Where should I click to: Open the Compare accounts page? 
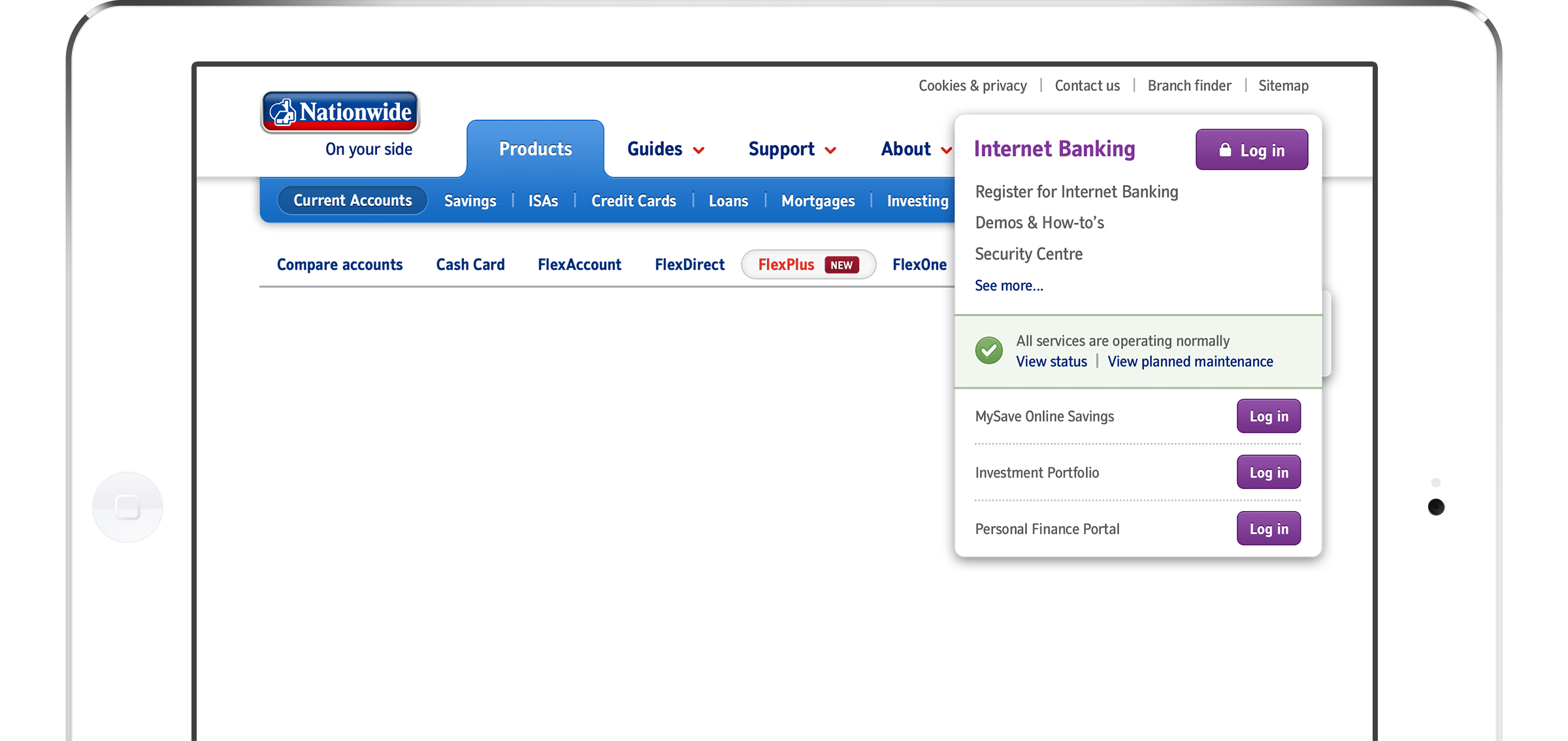pos(340,265)
